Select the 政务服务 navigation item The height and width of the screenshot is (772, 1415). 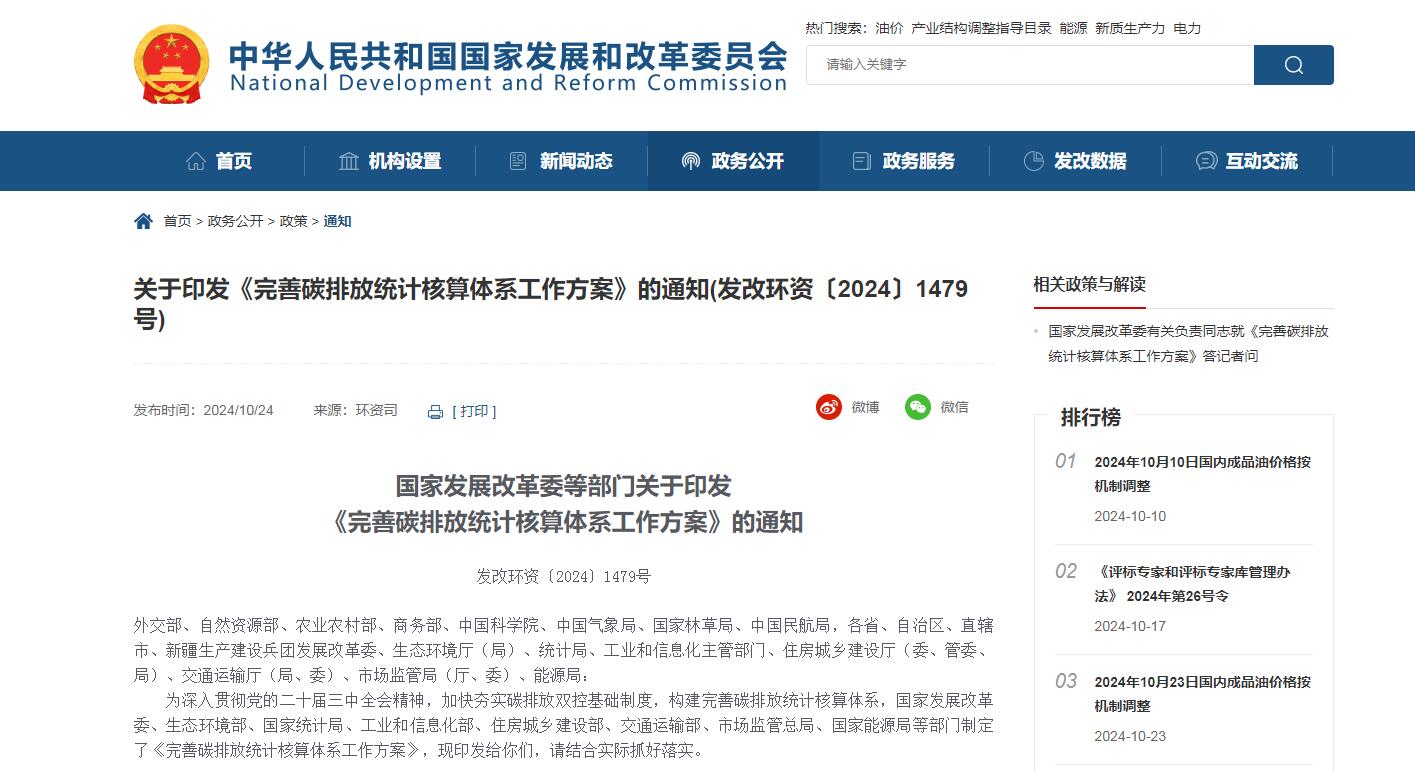point(904,161)
